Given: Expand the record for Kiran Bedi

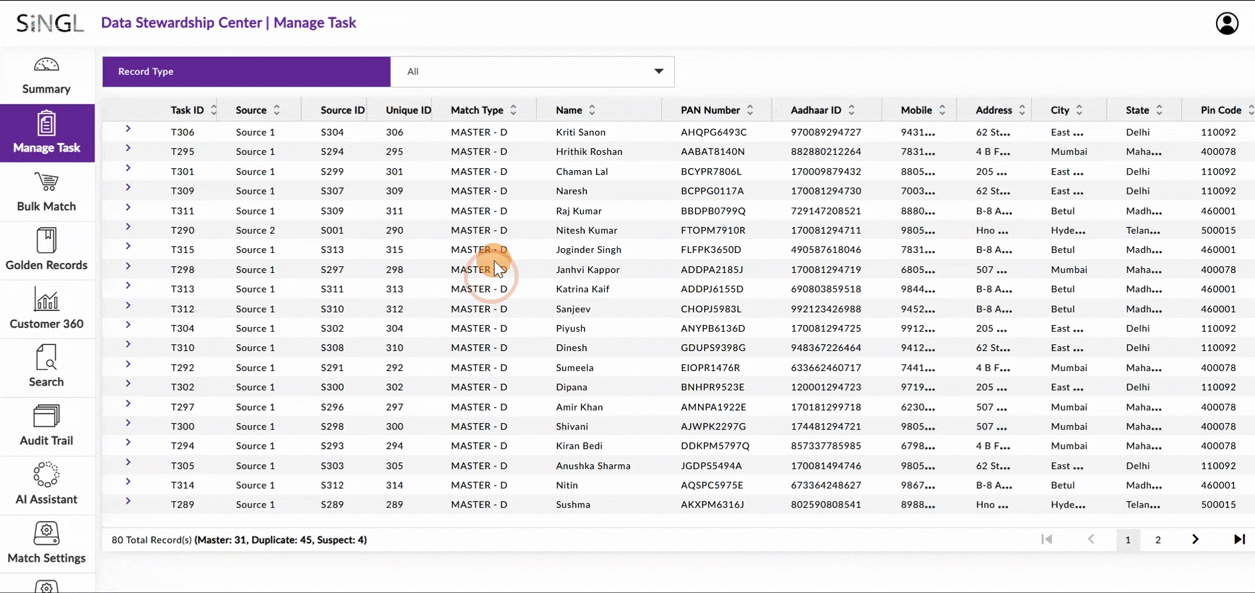Looking at the screenshot, I should coord(128,445).
